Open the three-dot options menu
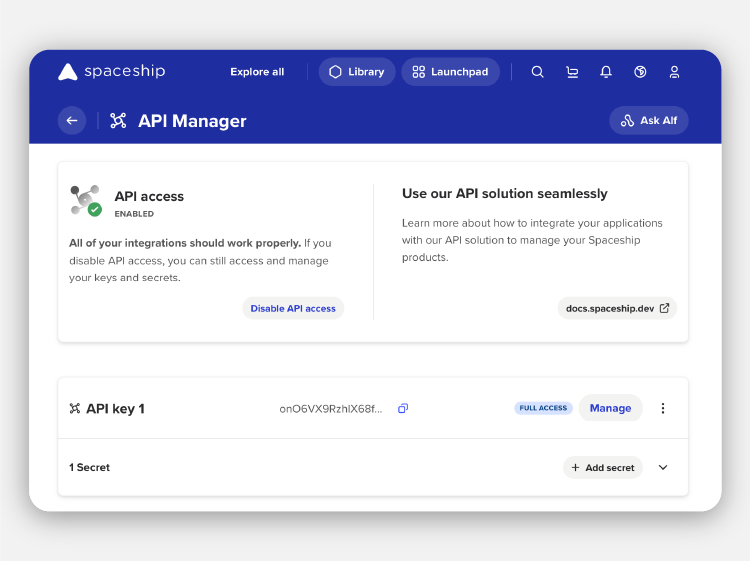 coord(662,408)
